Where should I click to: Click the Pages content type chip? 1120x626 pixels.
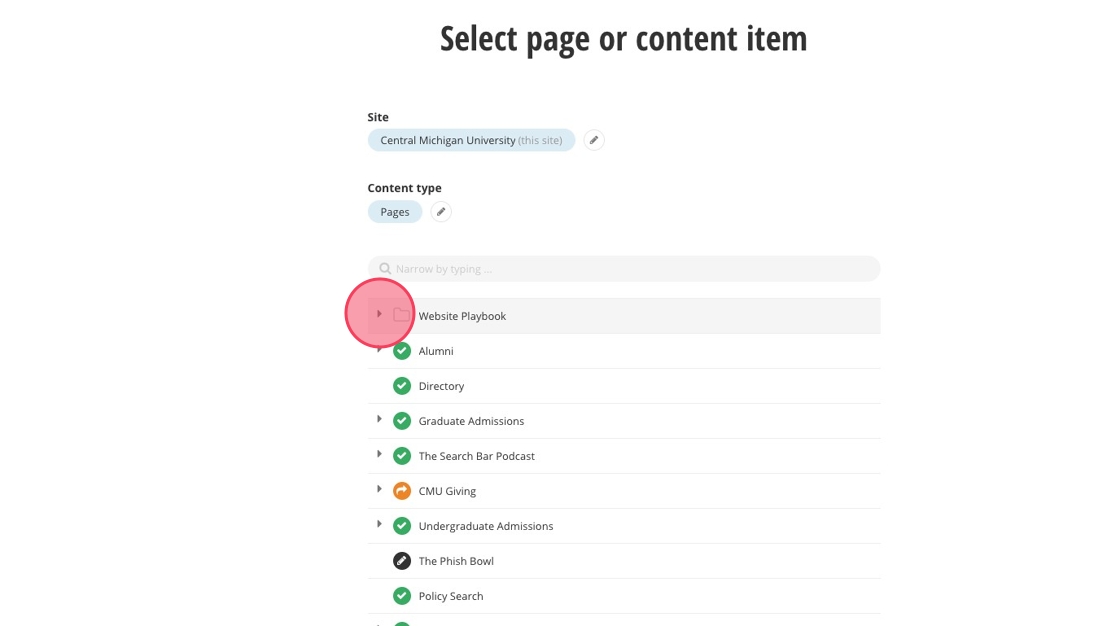pos(395,212)
